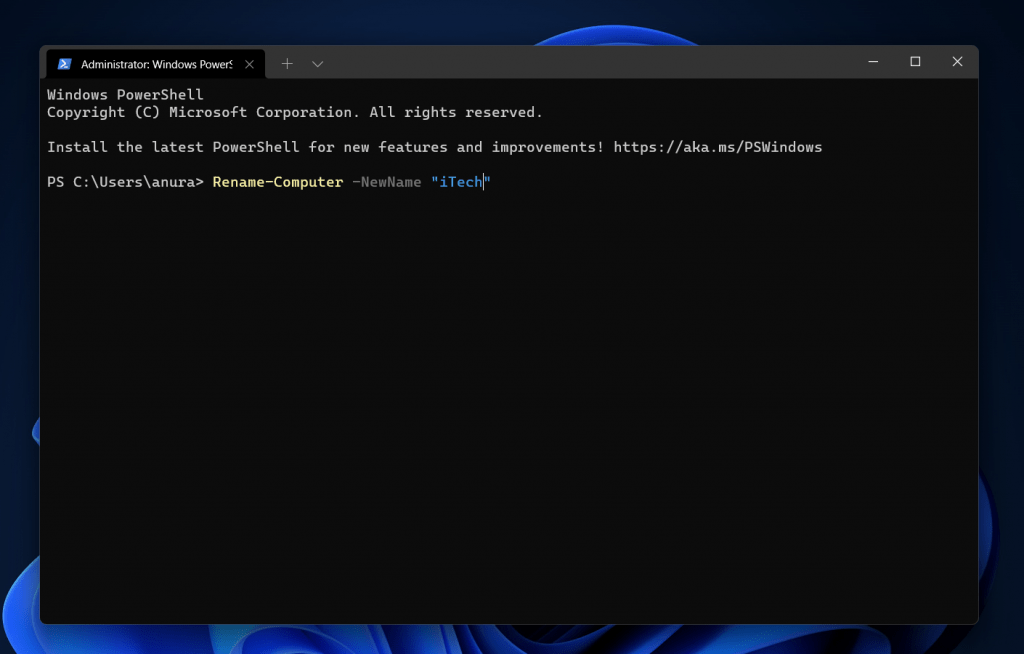Place cursor inside the "iTech" string
The height and width of the screenshot is (654, 1024).
[459, 182]
